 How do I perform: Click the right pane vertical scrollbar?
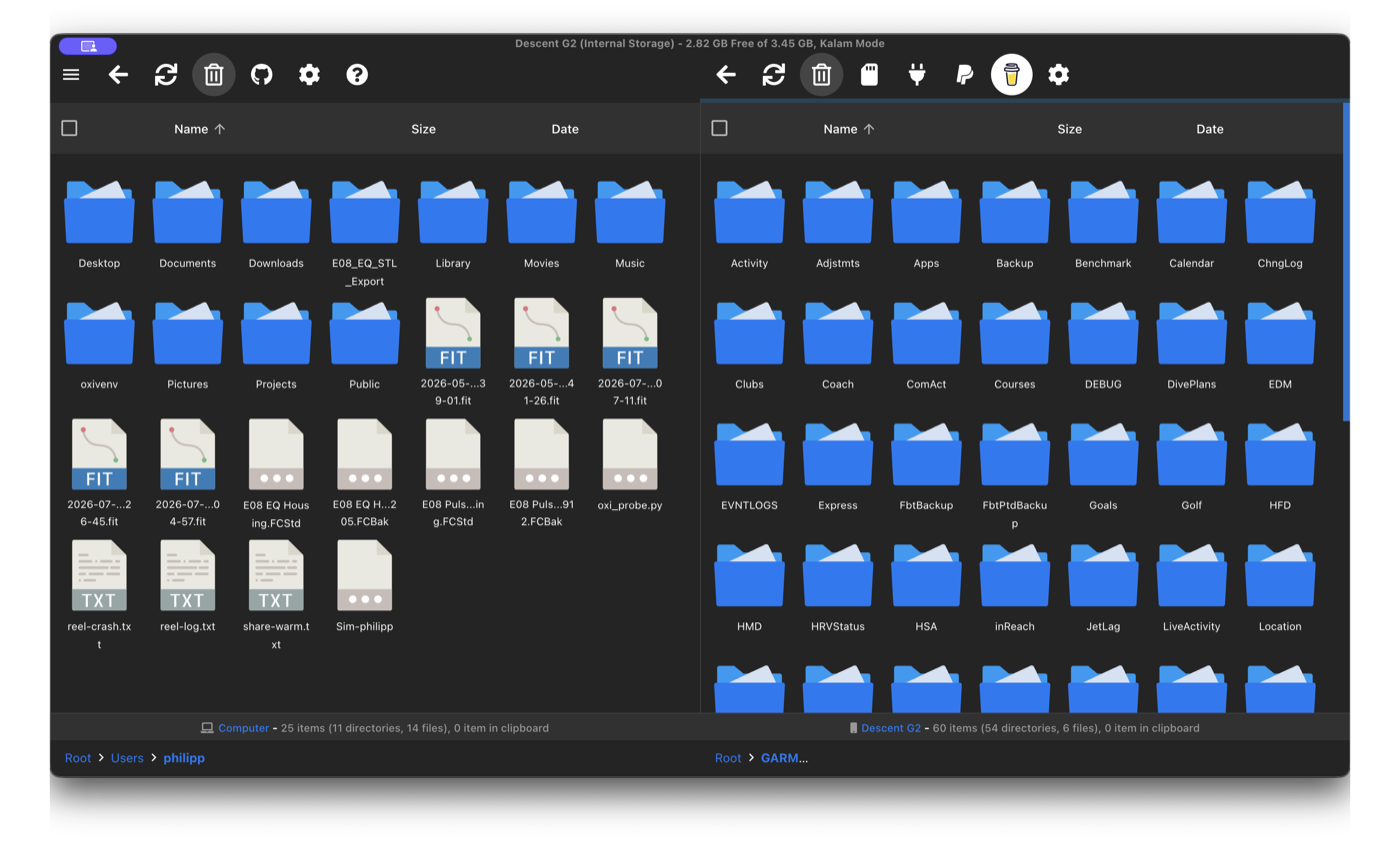(1346, 260)
